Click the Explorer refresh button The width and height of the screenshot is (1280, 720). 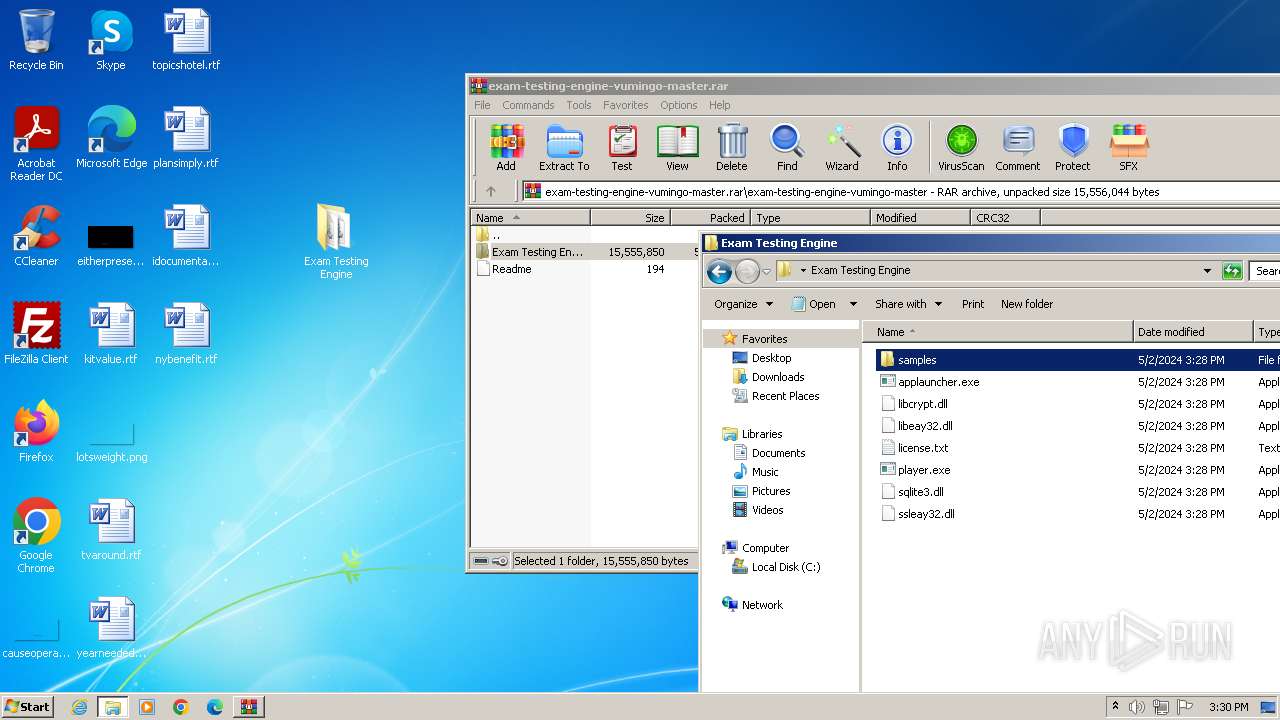(1232, 271)
